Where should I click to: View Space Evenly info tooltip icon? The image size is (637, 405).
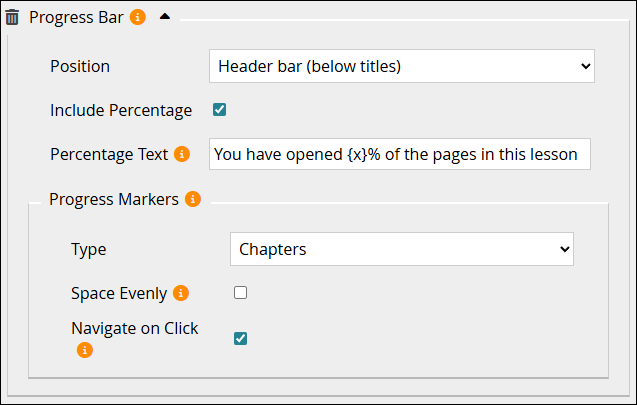(181, 293)
